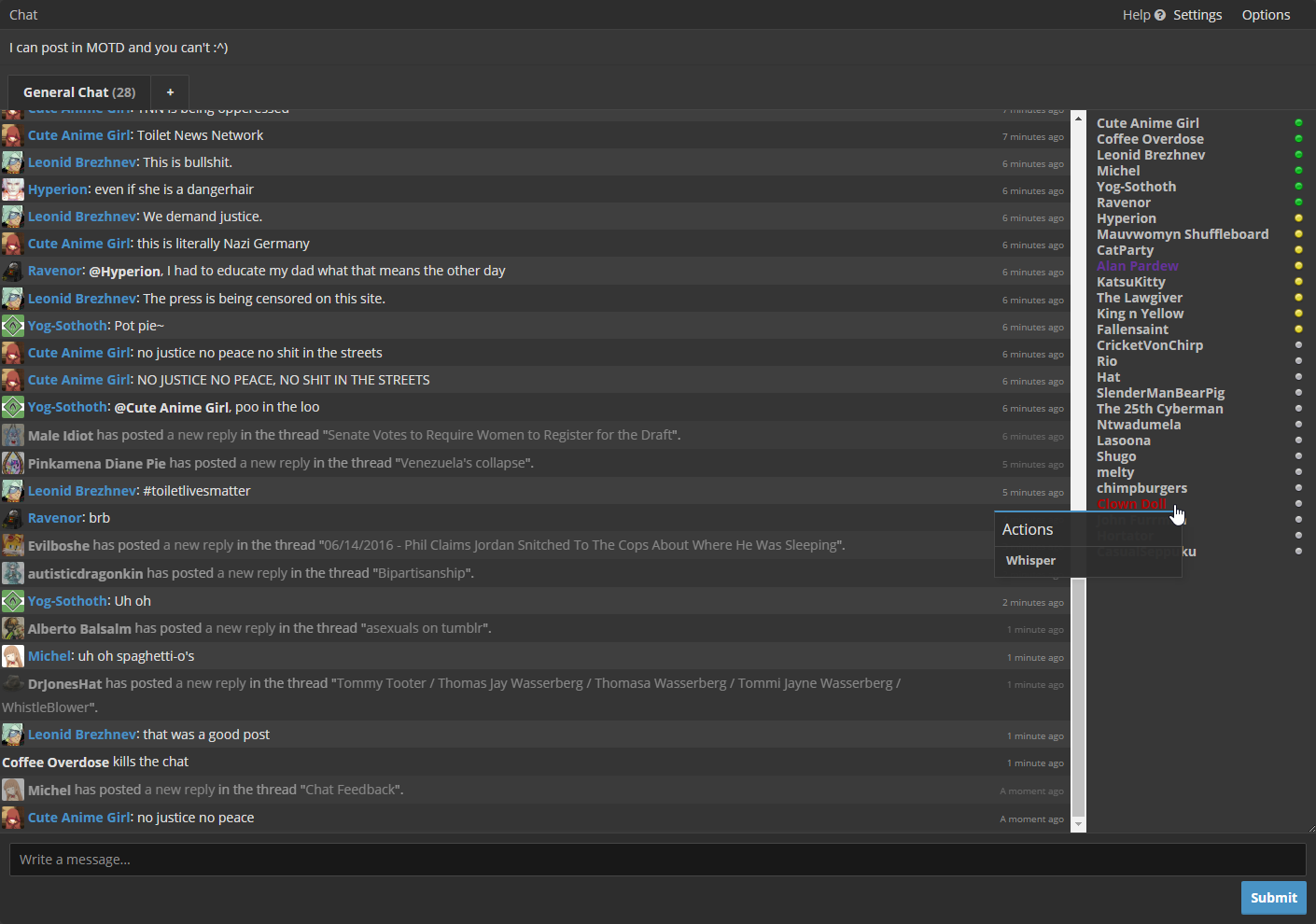The width and height of the screenshot is (1316, 924).
Task: Click Cute Anime Girl avatar beside Nazi Germany message
Action: (x=12, y=244)
